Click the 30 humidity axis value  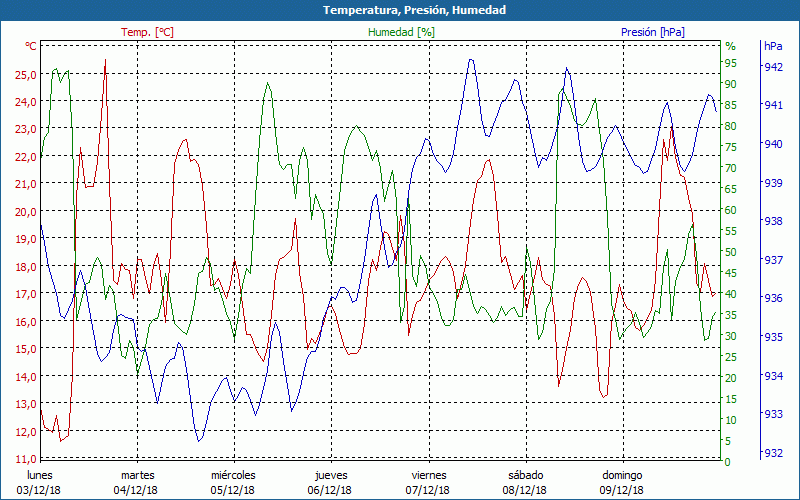731,336
